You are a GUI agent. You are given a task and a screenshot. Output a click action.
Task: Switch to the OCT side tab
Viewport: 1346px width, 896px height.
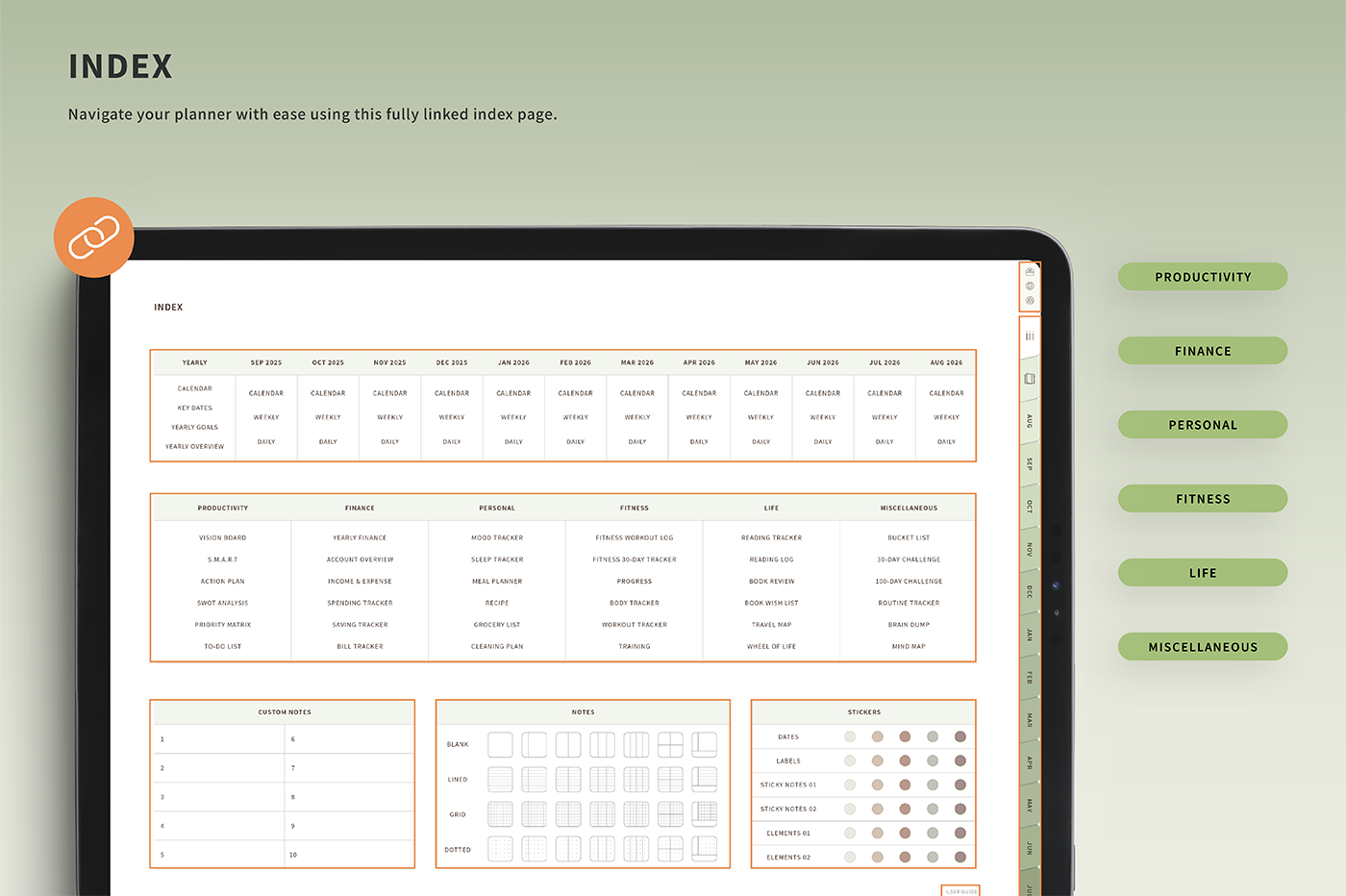1030,507
